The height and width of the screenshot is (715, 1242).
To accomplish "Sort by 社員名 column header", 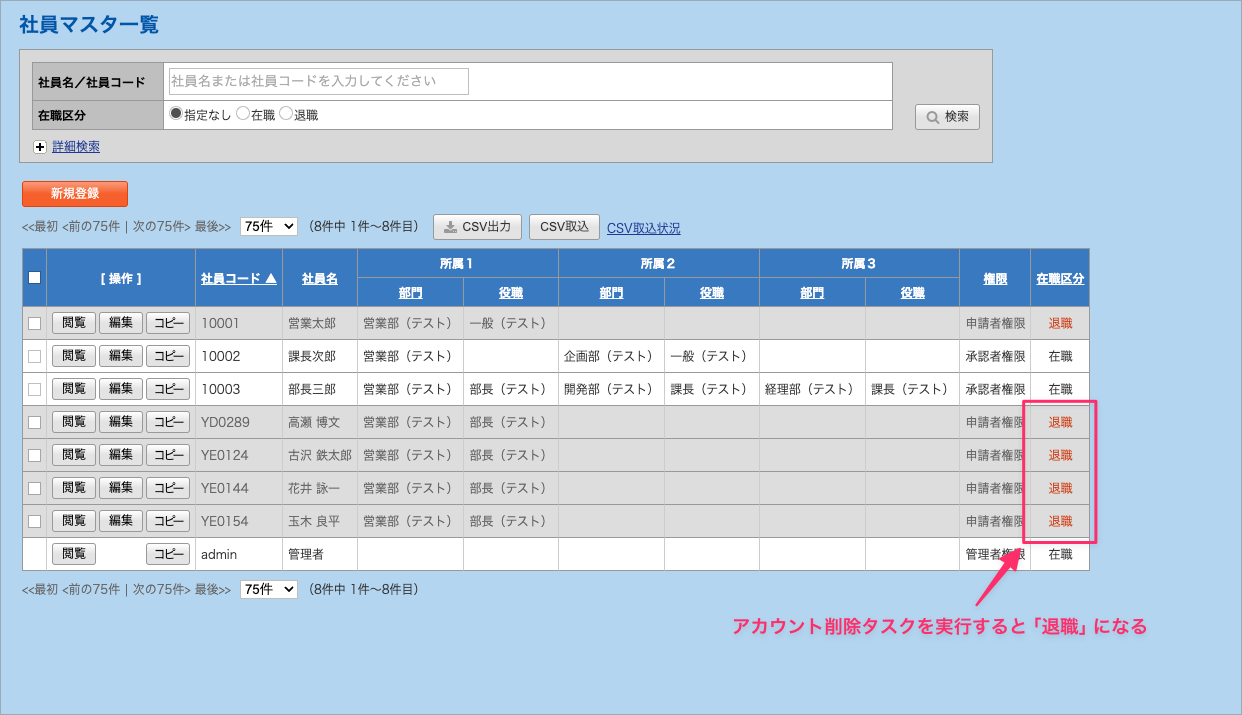I will point(320,278).
